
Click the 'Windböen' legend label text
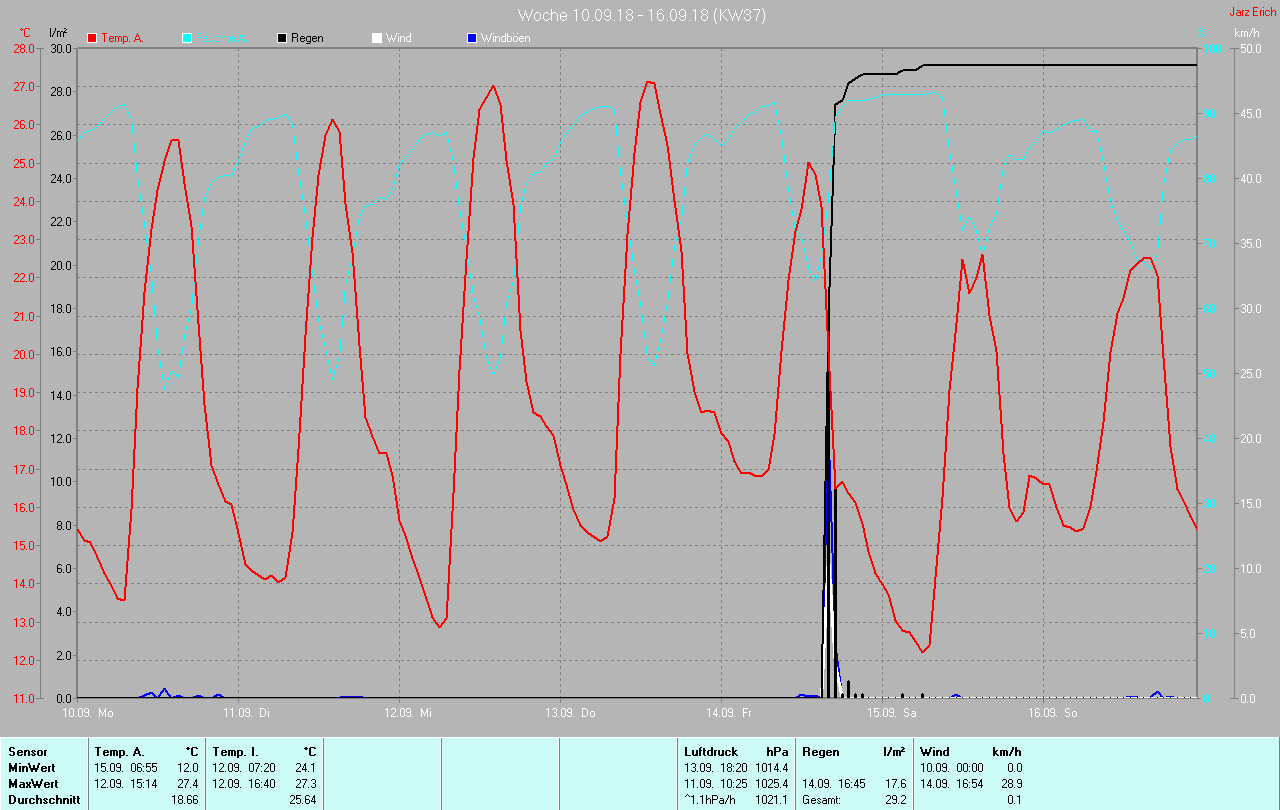click(505, 38)
